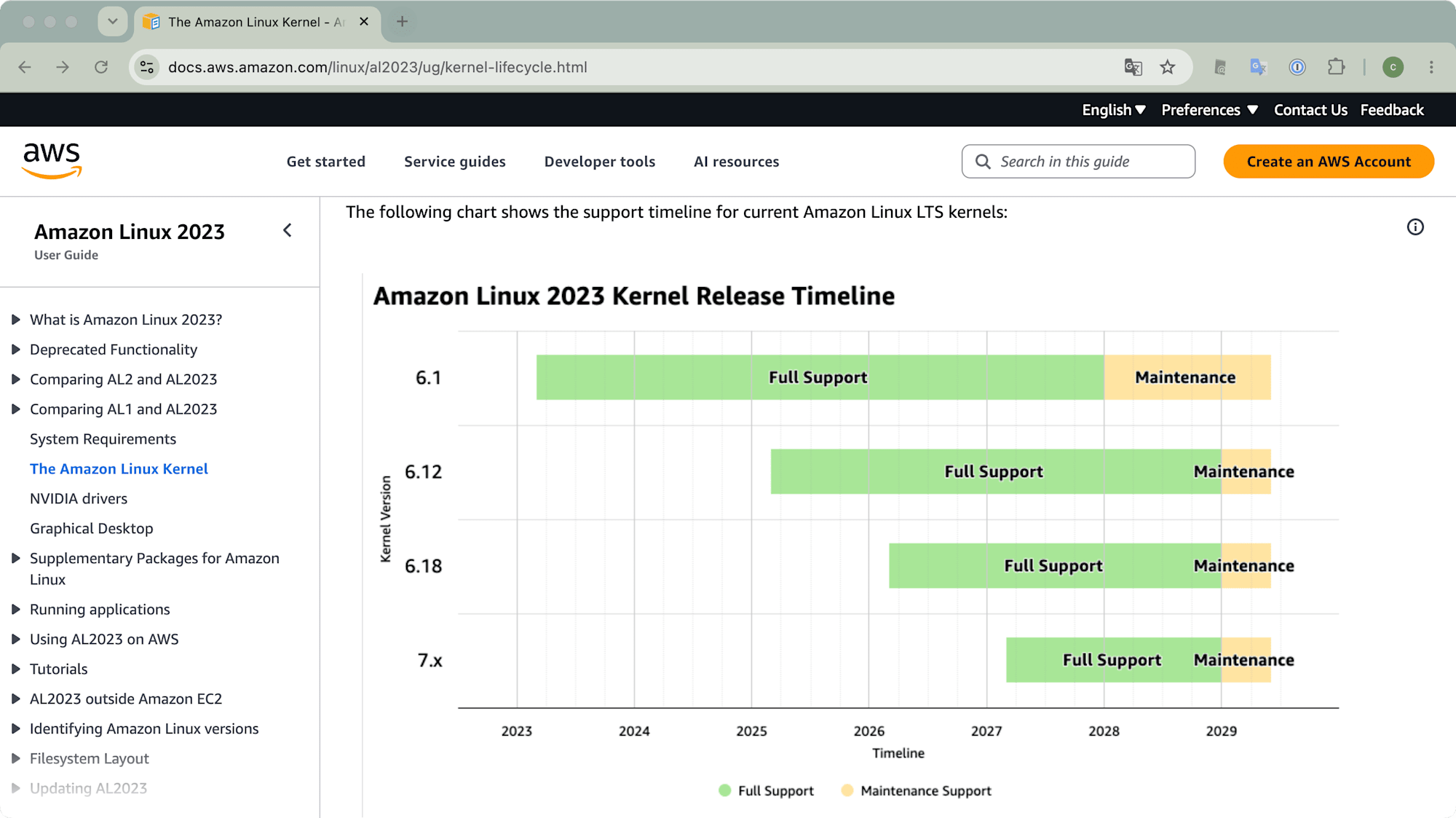This screenshot has width=1456, height=818.
Task: Open the Google Translate page icon
Action: [x=1133, y=67]
